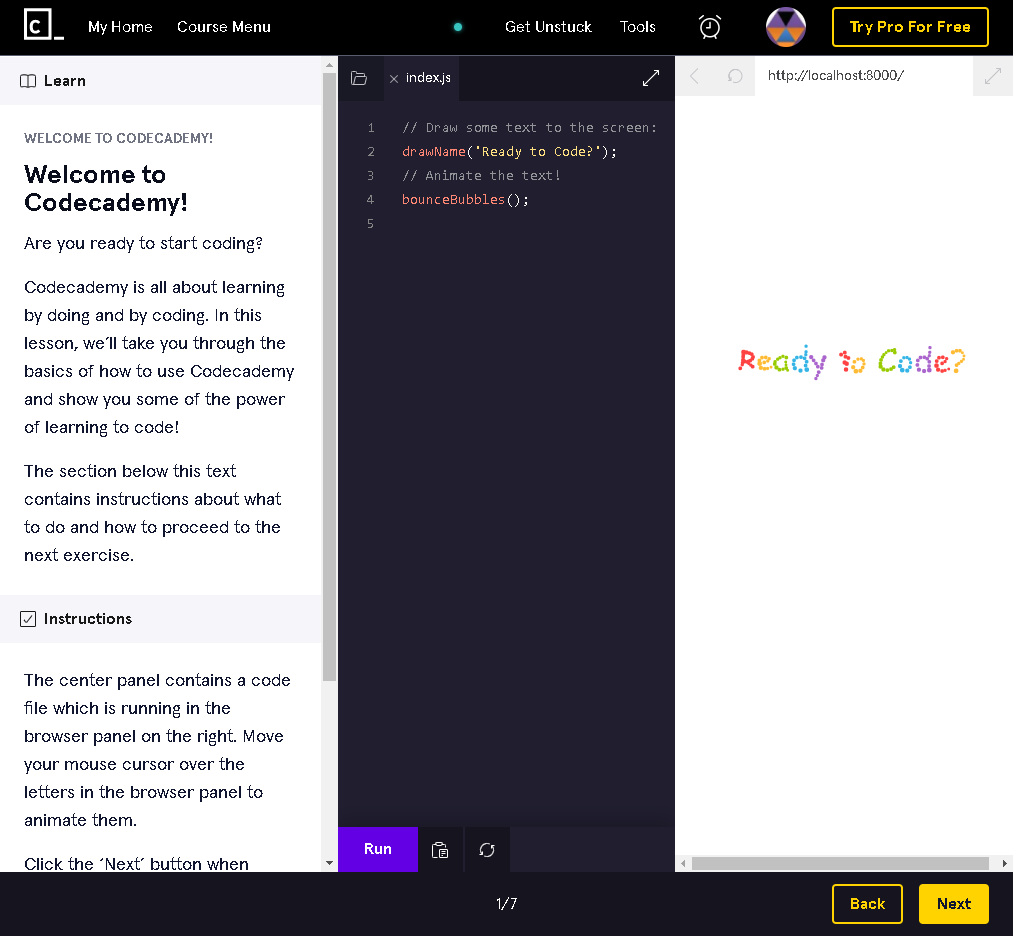Image resolution: width=1013 pixels, height=936 pixels.
Task: Refresh the browser preview panel
Action: pyautogui.click(x=735, y=76)
